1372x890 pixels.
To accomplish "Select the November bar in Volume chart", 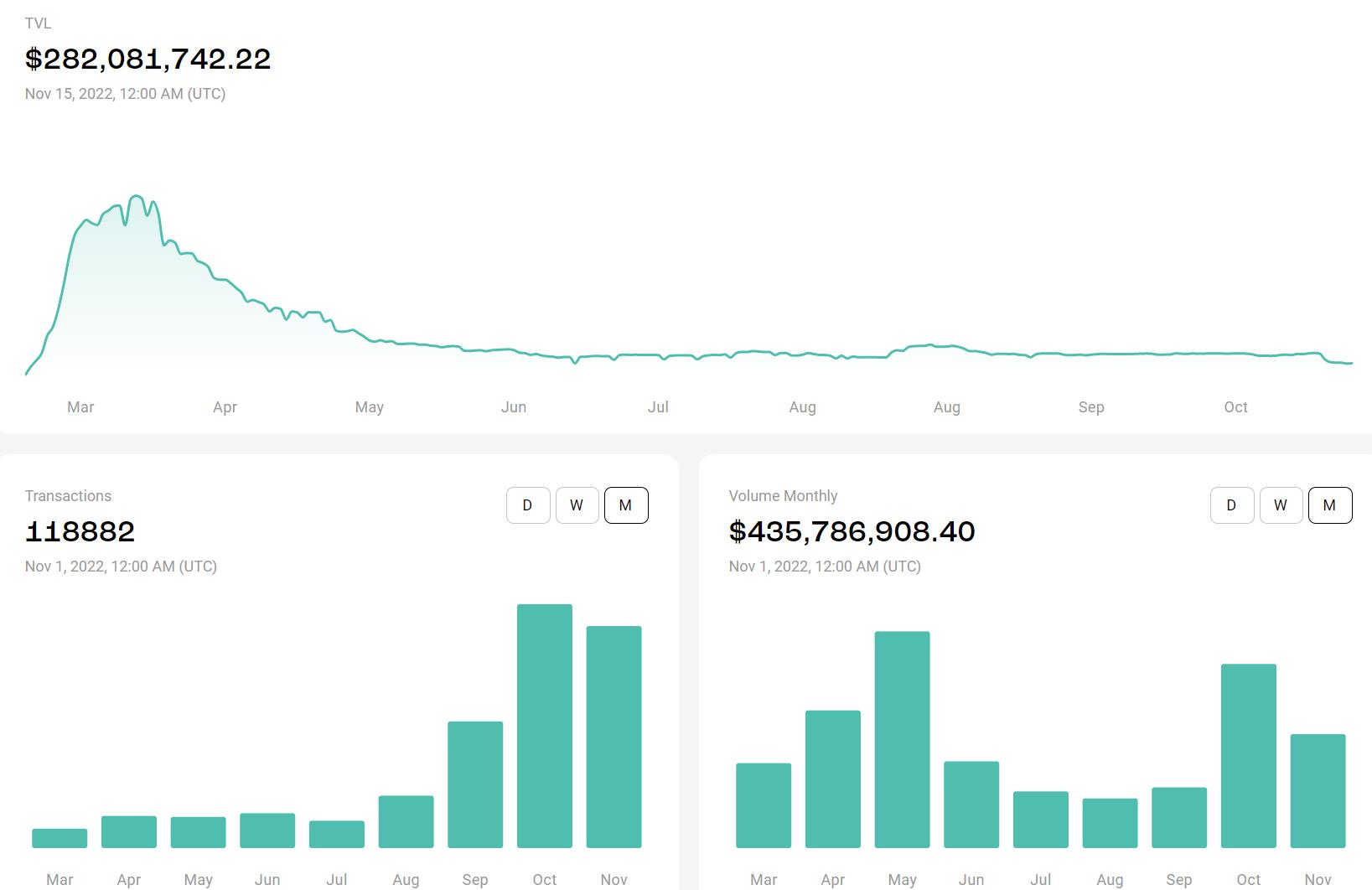I will 1318,791.
